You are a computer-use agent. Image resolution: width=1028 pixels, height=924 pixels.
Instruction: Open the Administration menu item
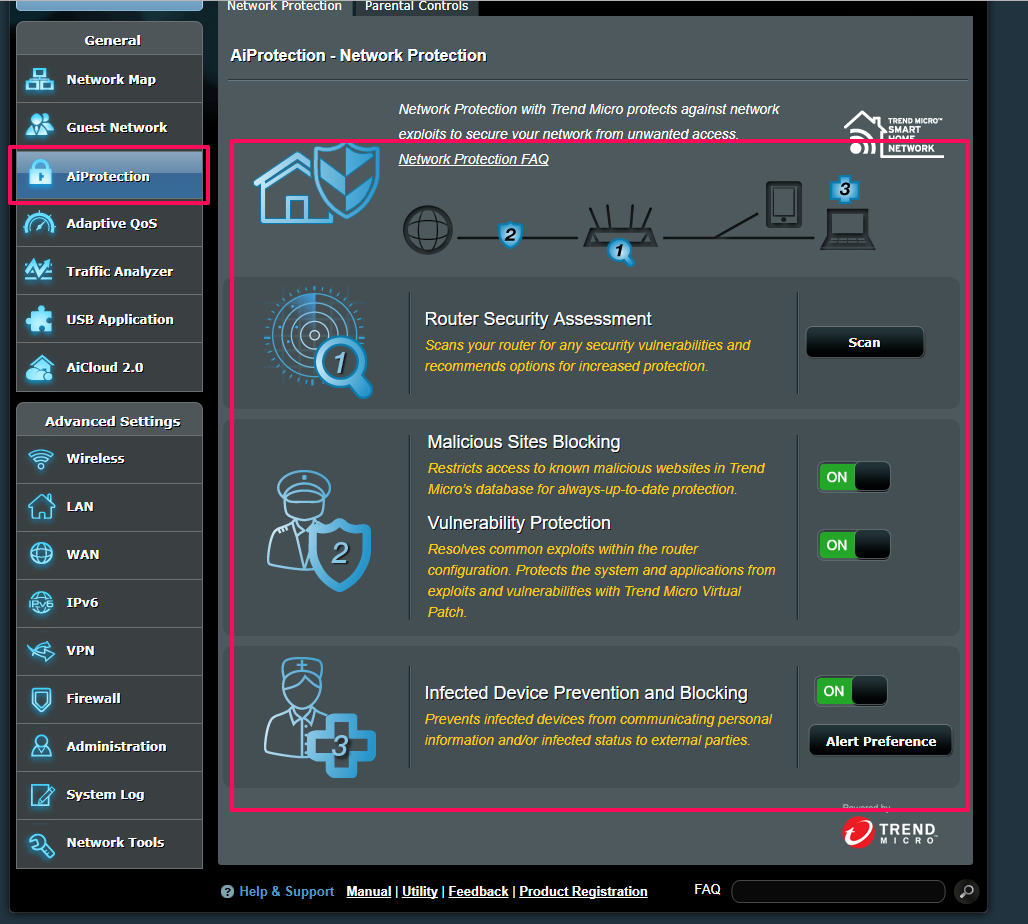click(109, 746)
